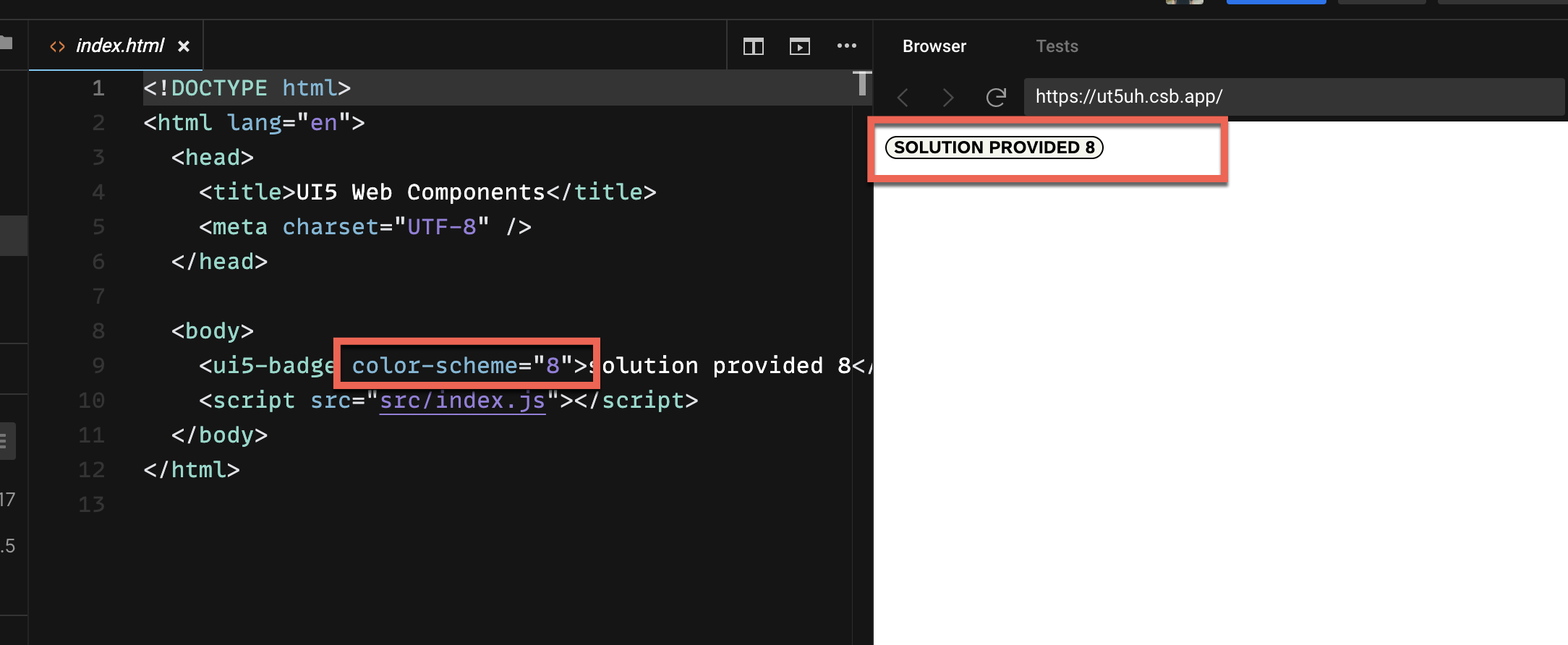The image size is (1568, 645).
Task: Close the index.html editor tab
Action: click(184, 46)
